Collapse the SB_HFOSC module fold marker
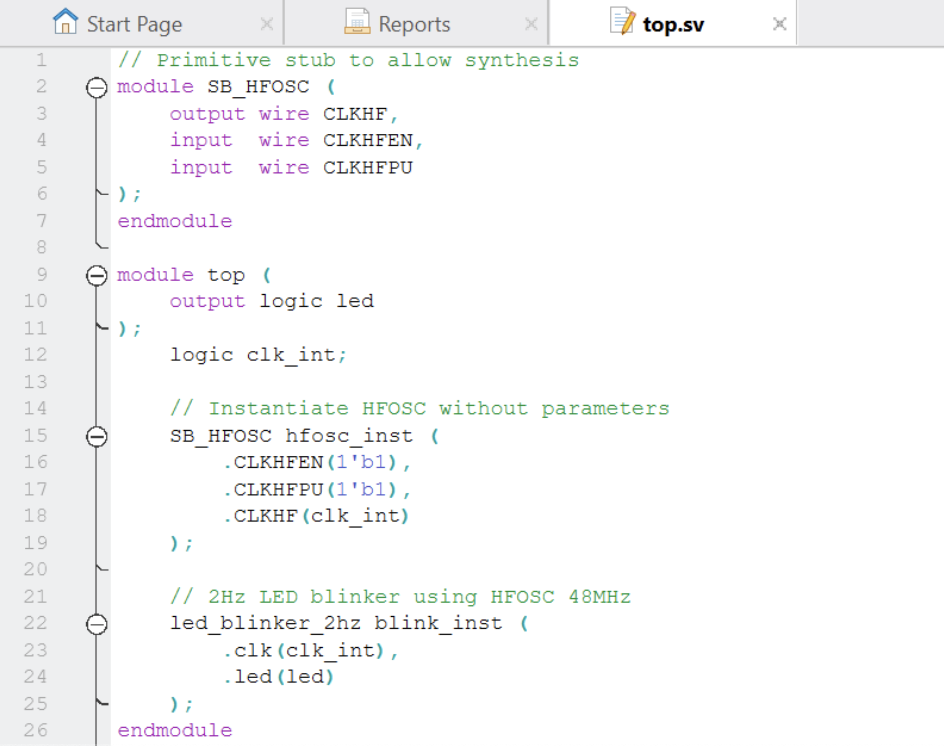Screen dimensions: 944x746 97,87
